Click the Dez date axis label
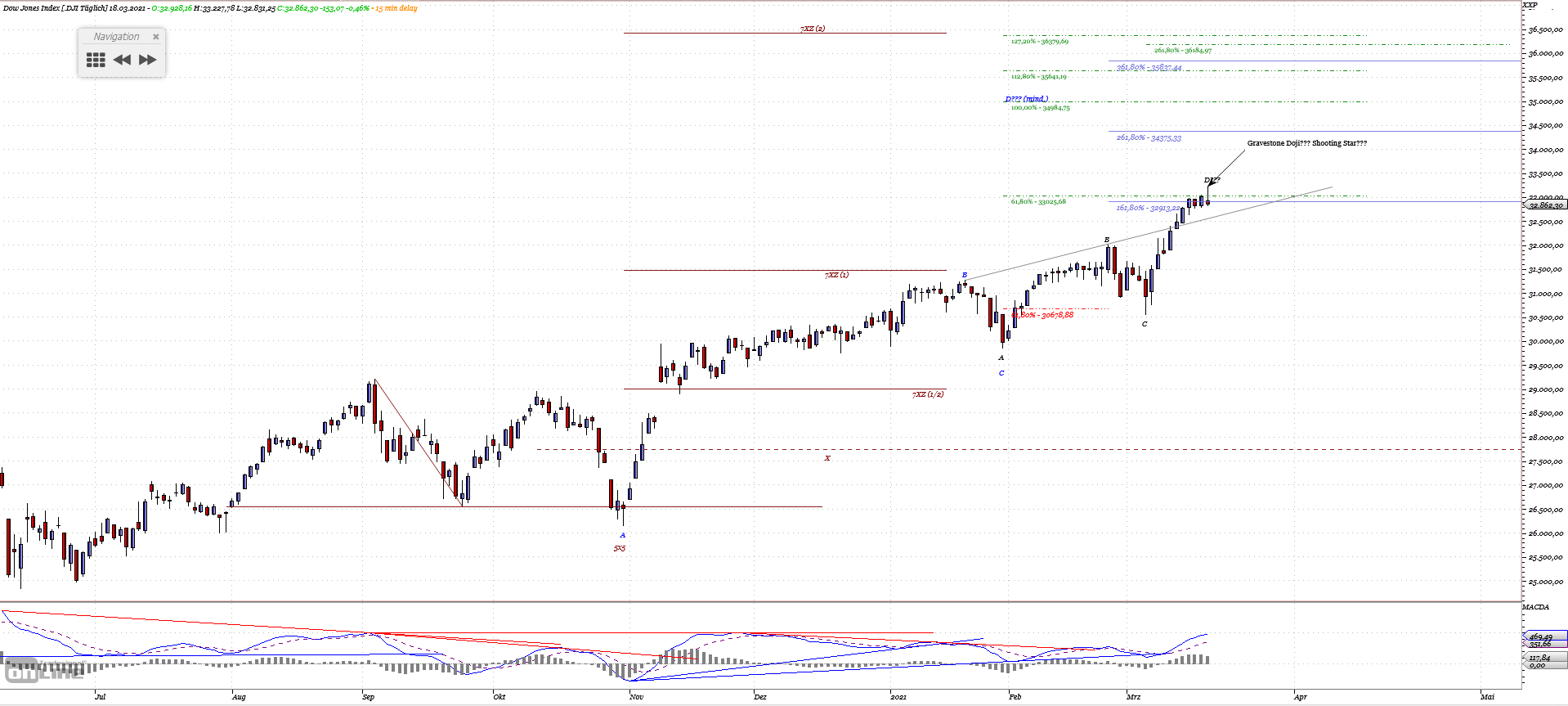 point(760,697)
